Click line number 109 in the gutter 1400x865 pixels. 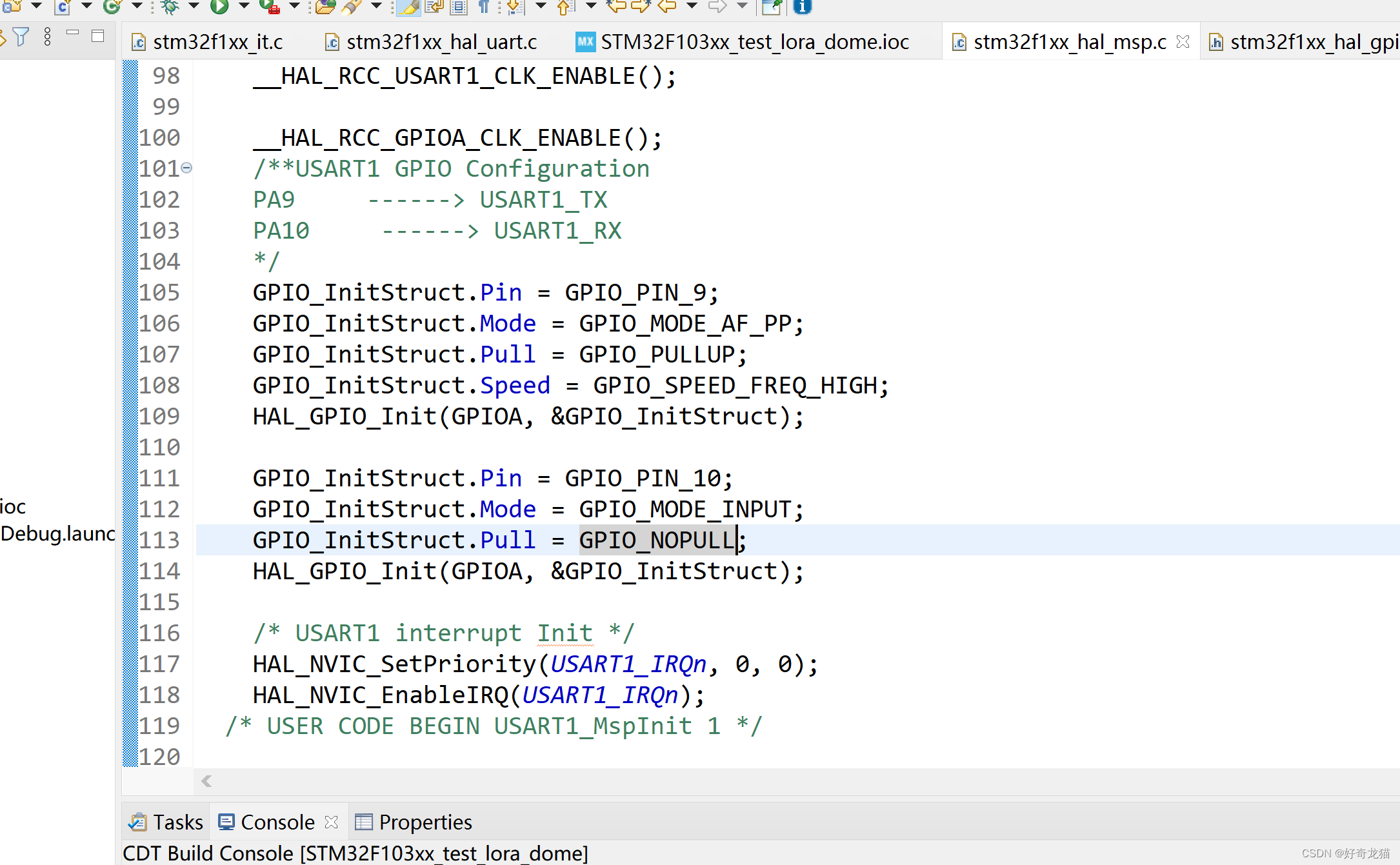[160, 416]
